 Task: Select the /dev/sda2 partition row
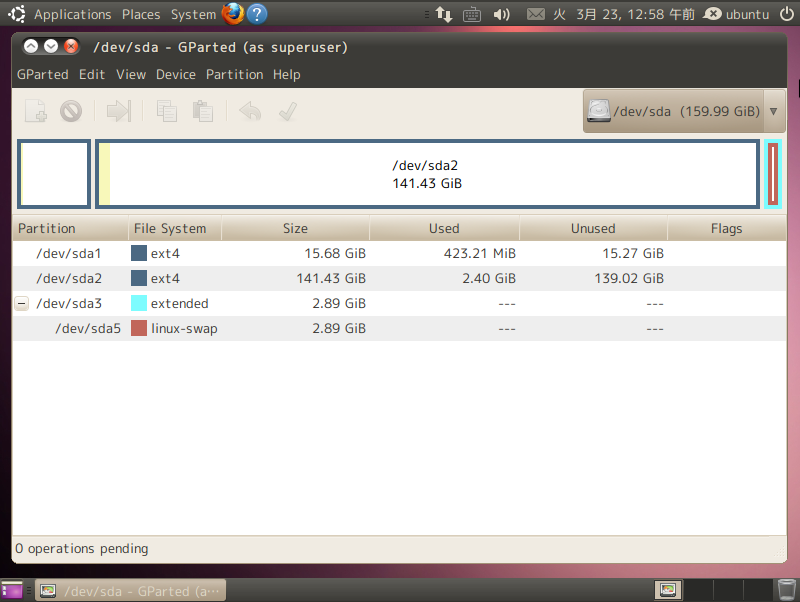pos(399,279)
